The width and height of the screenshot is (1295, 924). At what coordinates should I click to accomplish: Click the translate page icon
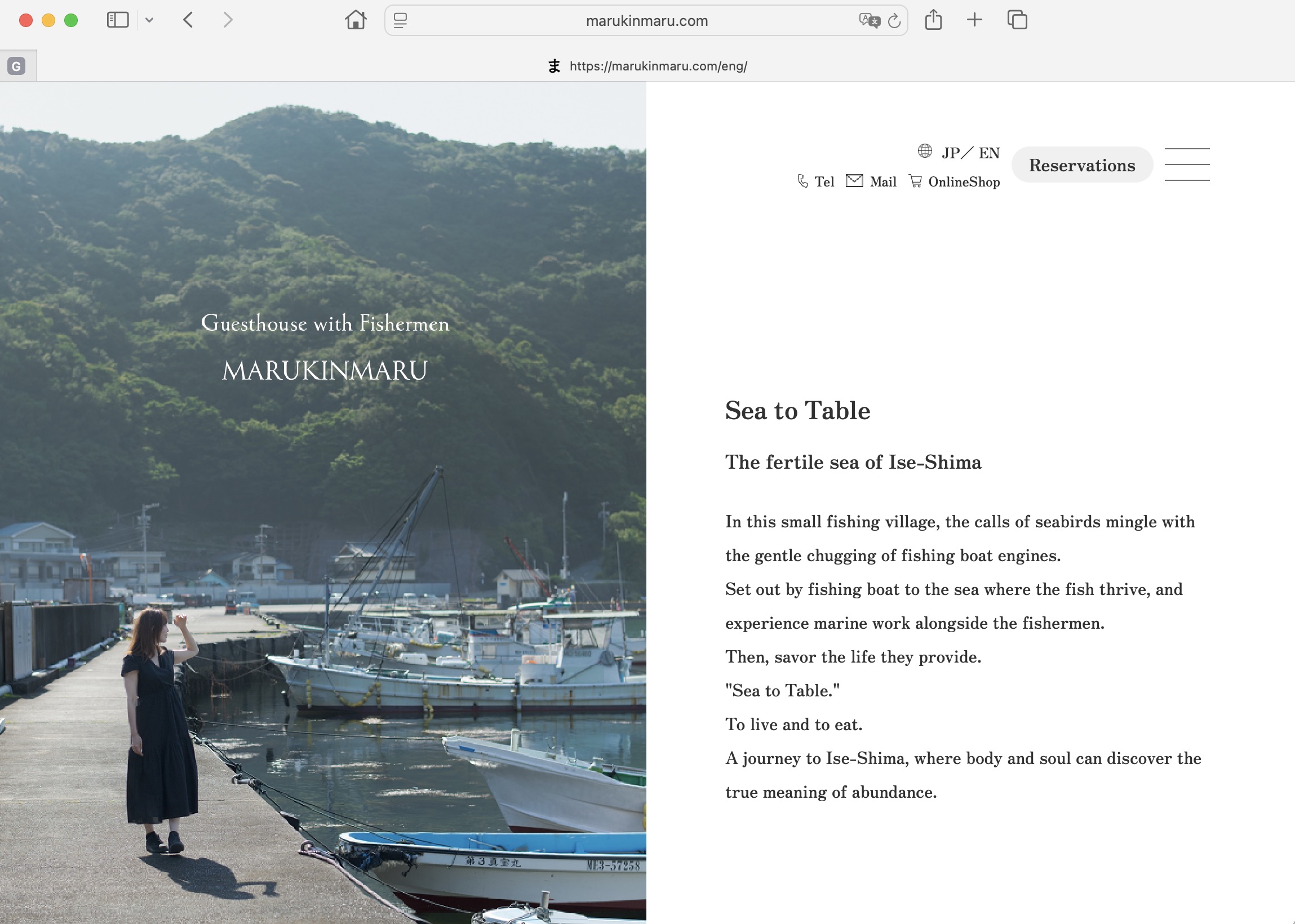[x=869, y=21]
